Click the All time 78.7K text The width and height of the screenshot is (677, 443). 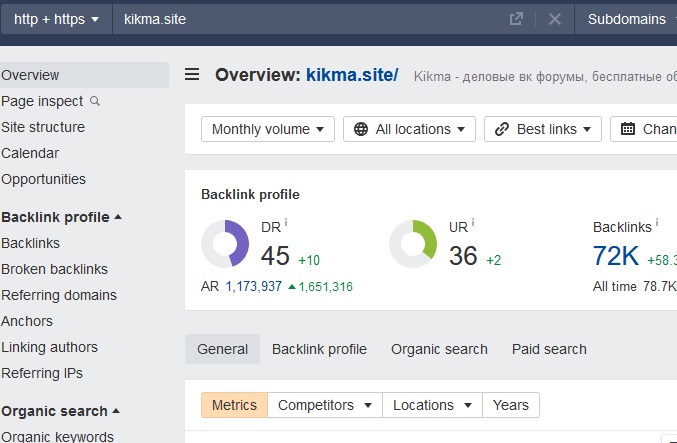coord(635,286)
